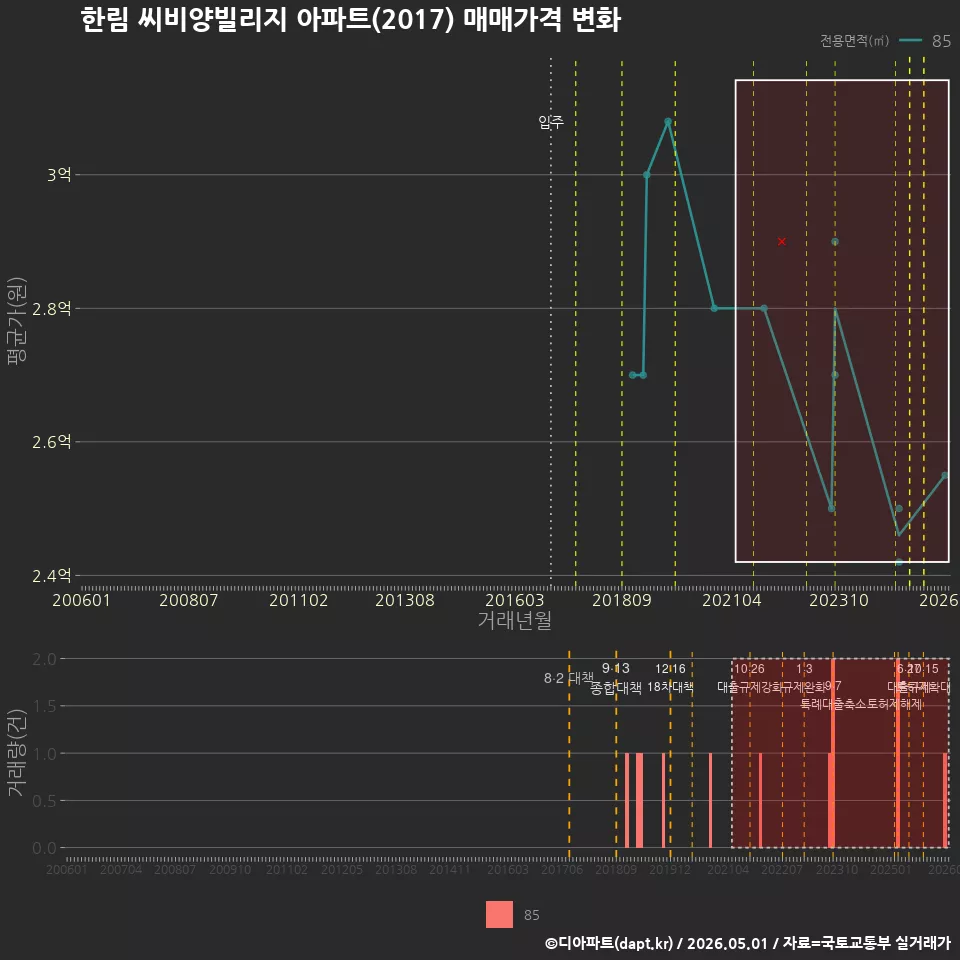Click the 201411 tick label on the volume chart
Screen dimensions: 960x960
pos(450,869)
